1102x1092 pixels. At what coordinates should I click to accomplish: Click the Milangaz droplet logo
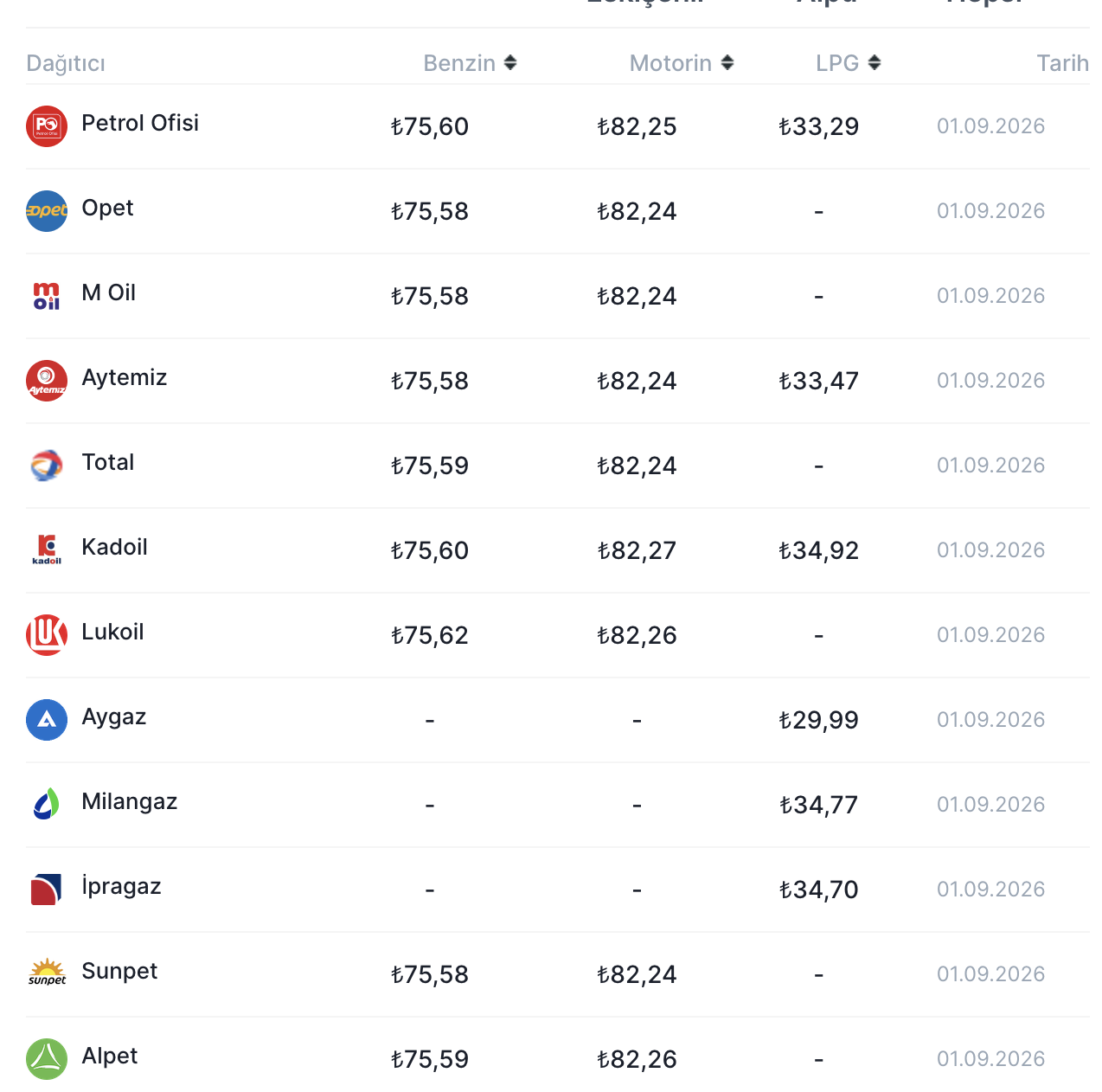(x=47, y=805)
